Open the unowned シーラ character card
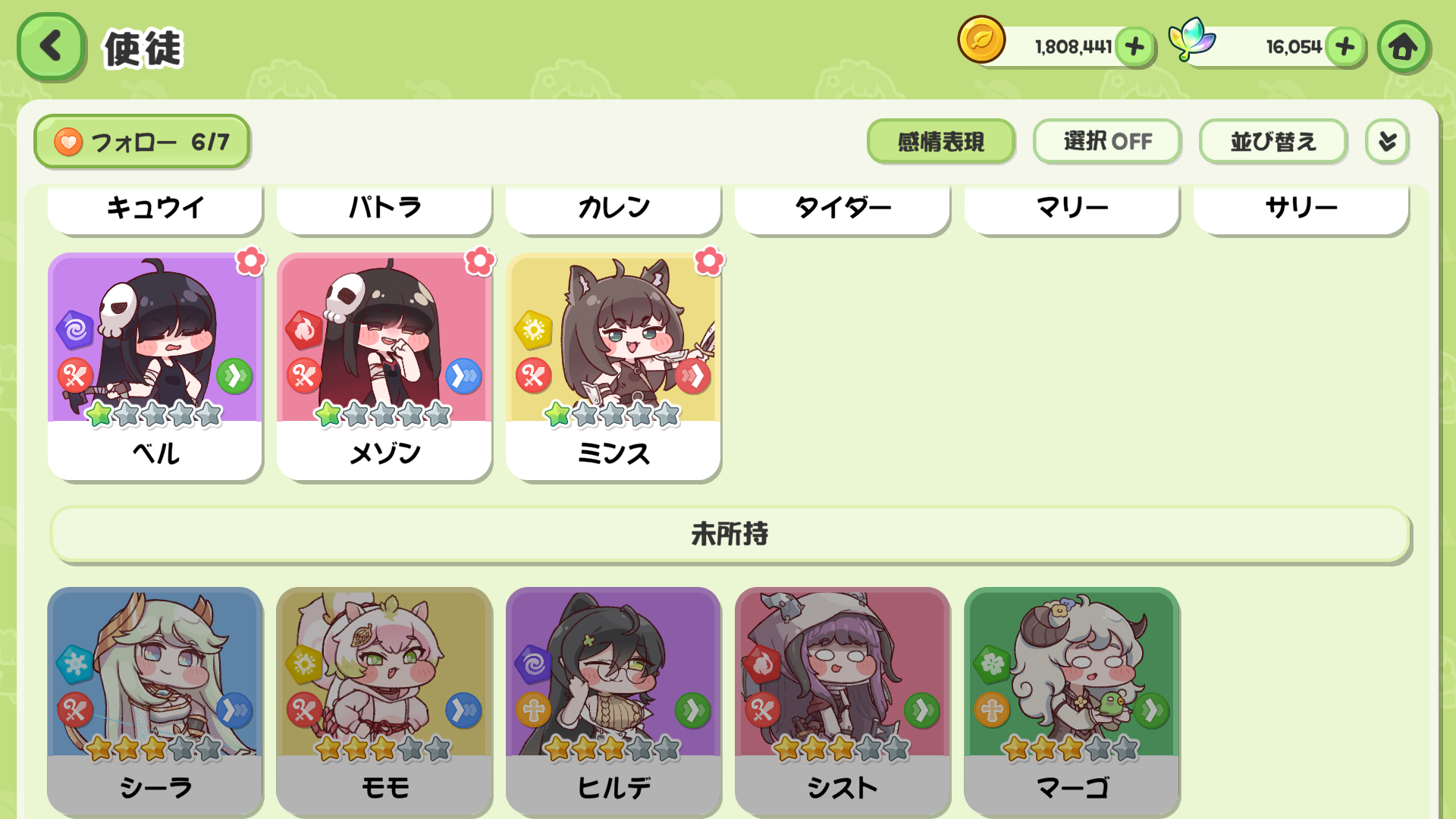This screenshot has width=1456, height=819. click(x=155, y=701)
